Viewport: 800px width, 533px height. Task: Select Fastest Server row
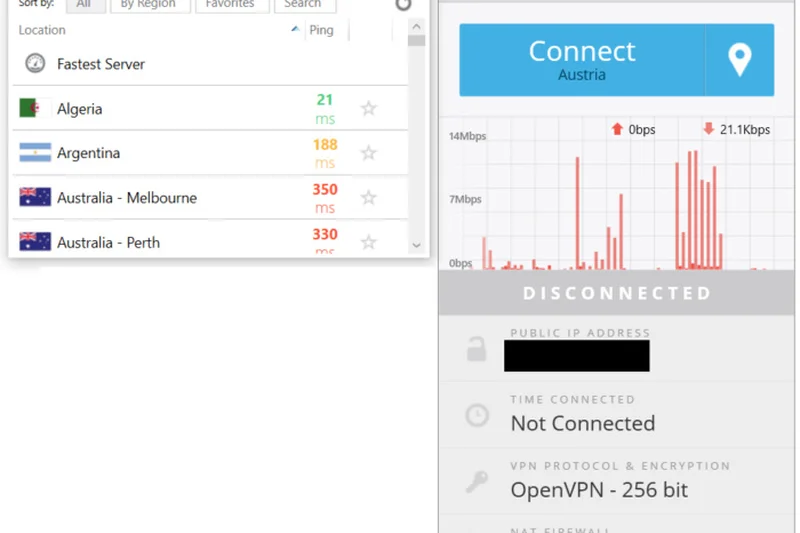coord(210,64)
